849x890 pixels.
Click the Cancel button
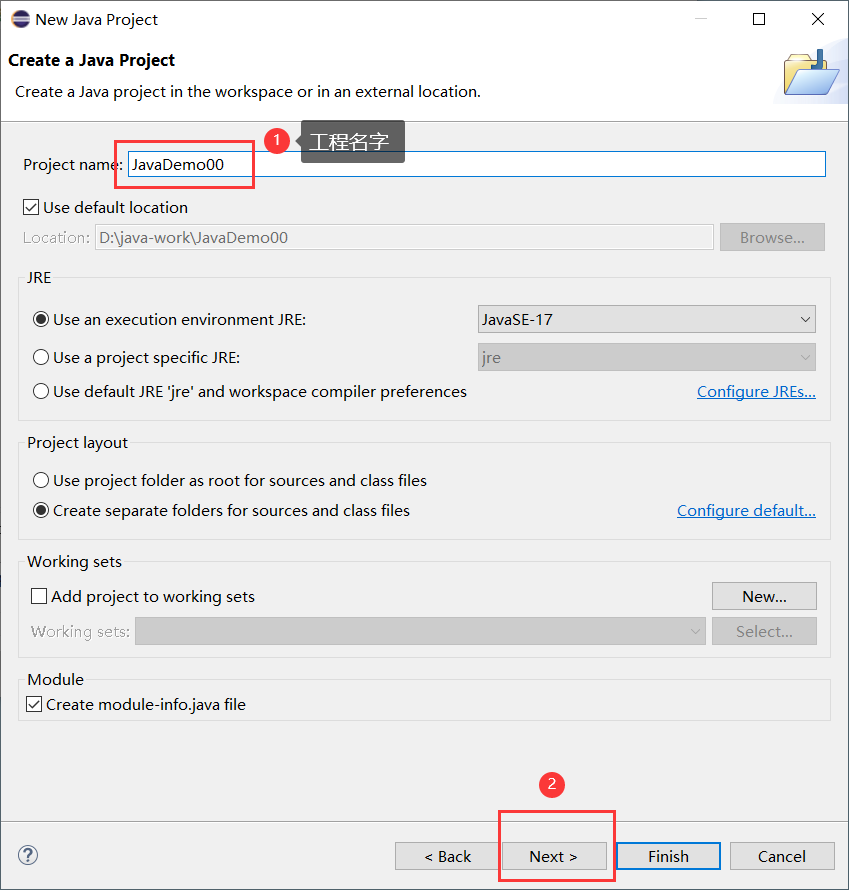(781, 856)
